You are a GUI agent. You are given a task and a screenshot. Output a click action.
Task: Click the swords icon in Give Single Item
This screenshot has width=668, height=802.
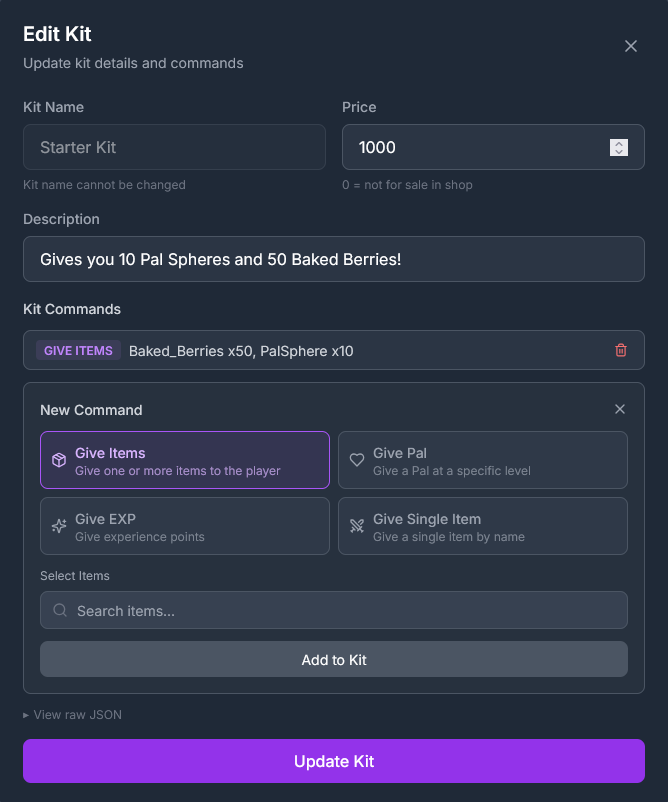pos(357,526)
